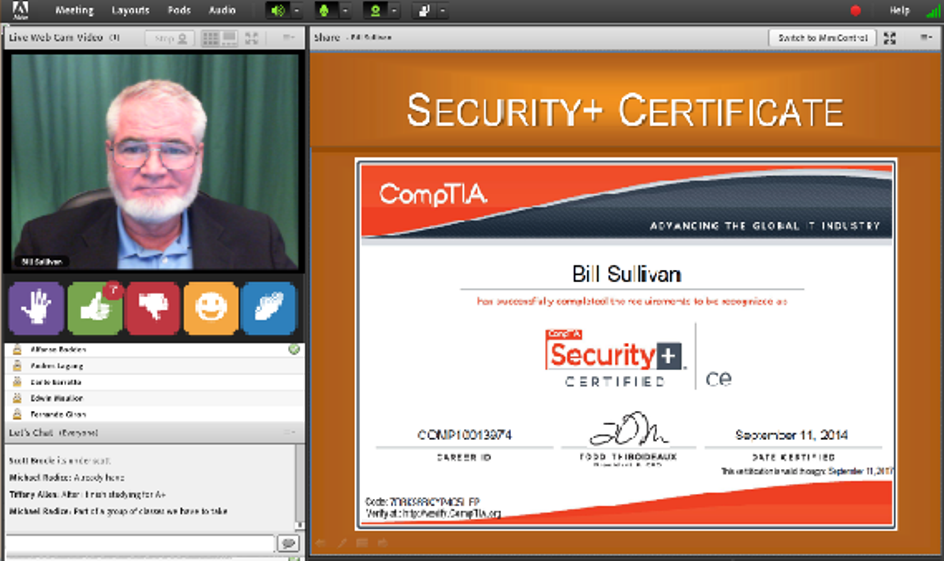Click the orange Smiley Face button
944x561 pixels.
pyautogui.click(x=211, y=308)
